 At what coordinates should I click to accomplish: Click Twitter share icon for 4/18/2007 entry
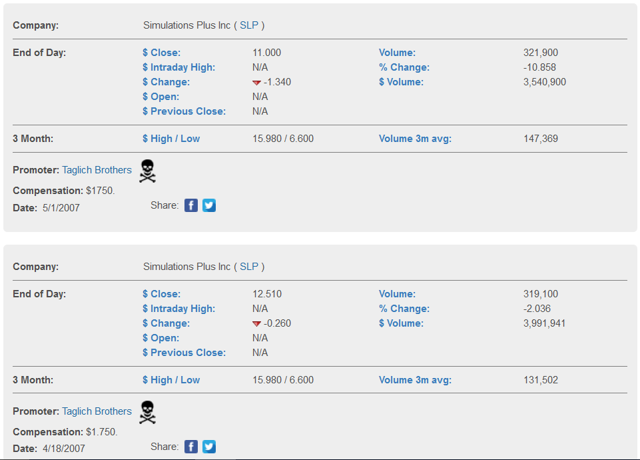click(209, 447)
